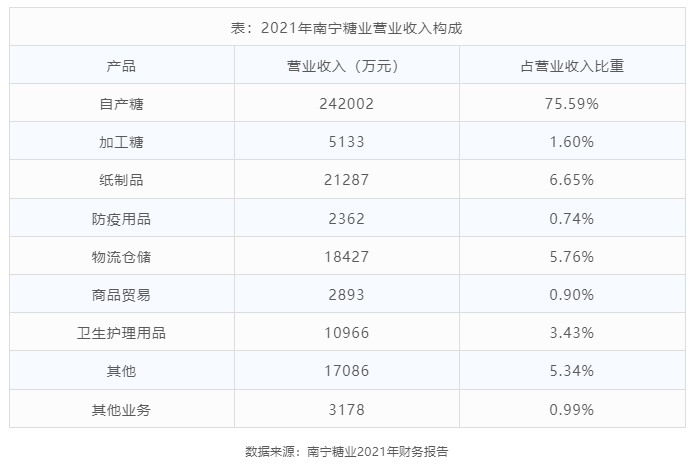Select the revenue value 3178

pyautogui.click(x=346, y=410)
